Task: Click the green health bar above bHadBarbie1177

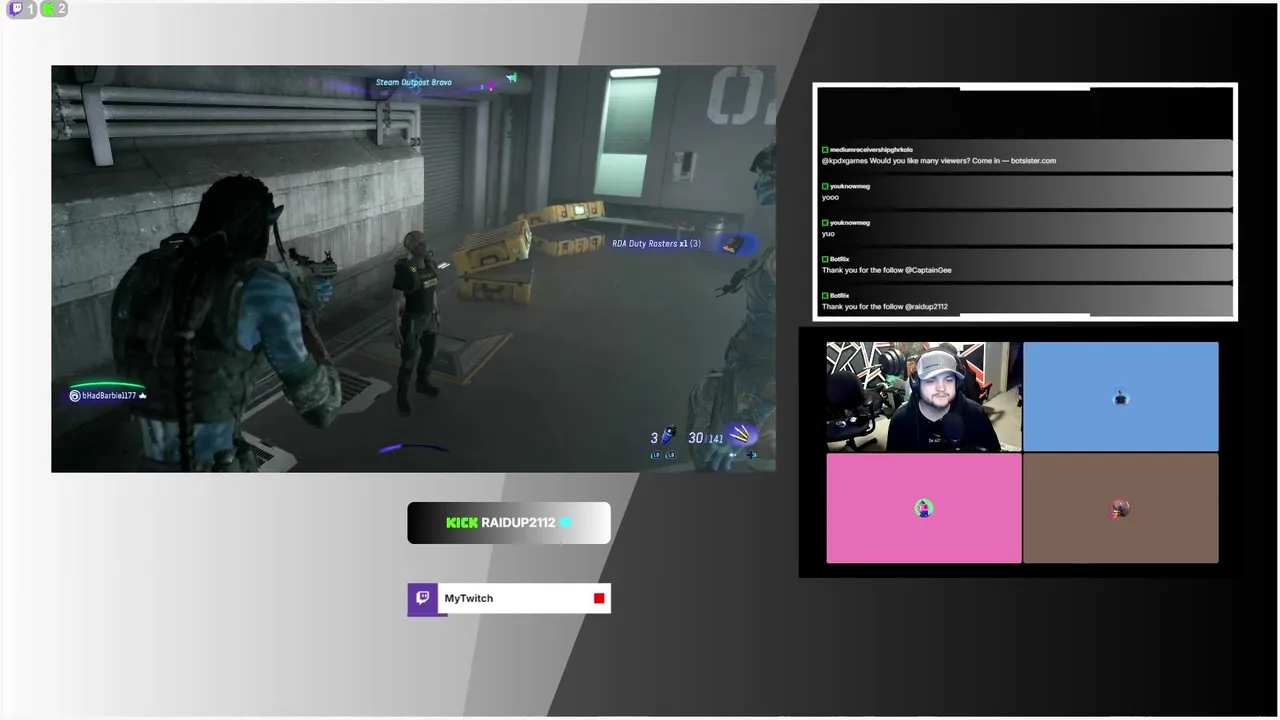Action: 107,385
